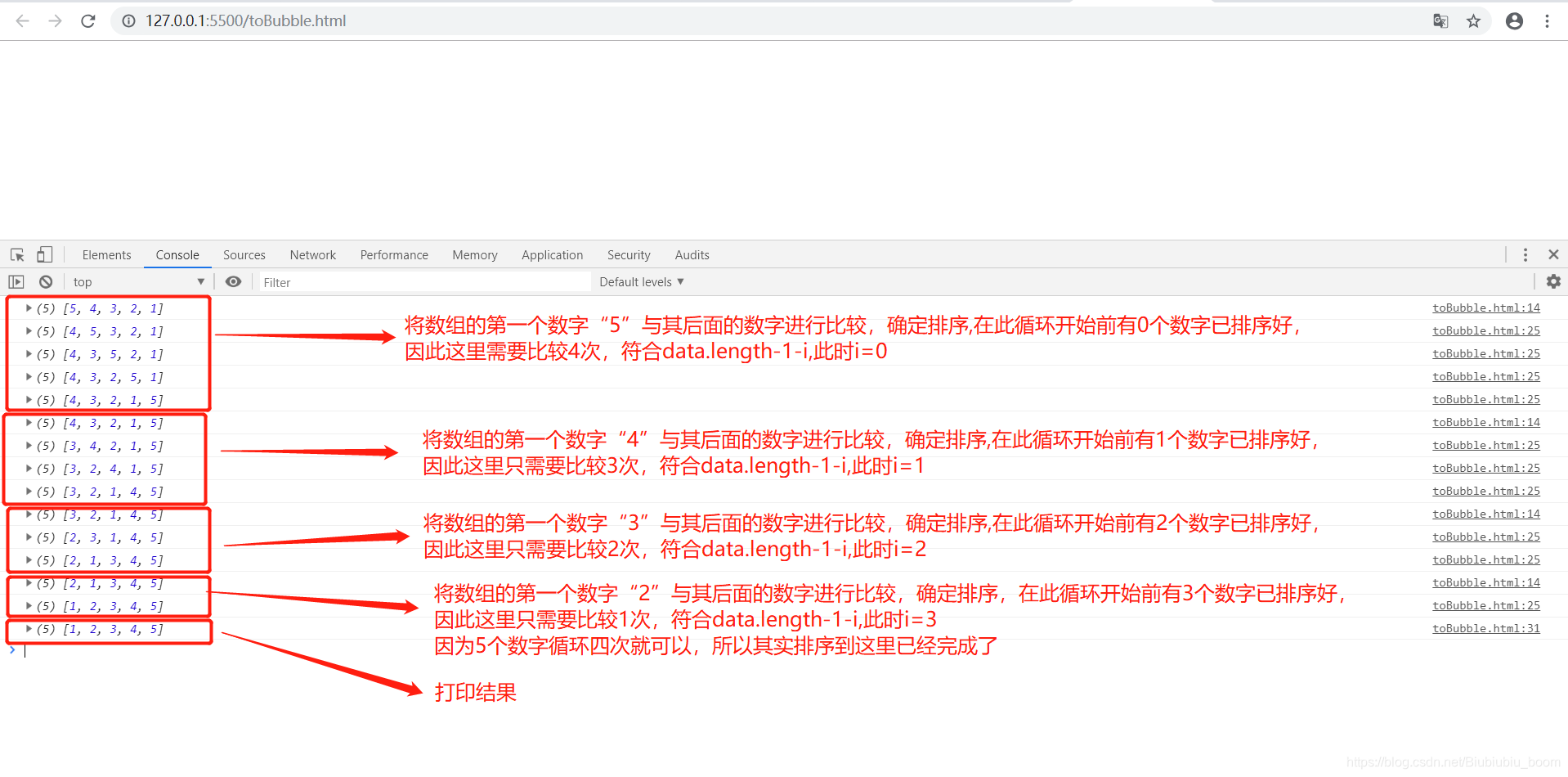Clear the console output
The image size is (1568, 777).
[46, 281]
